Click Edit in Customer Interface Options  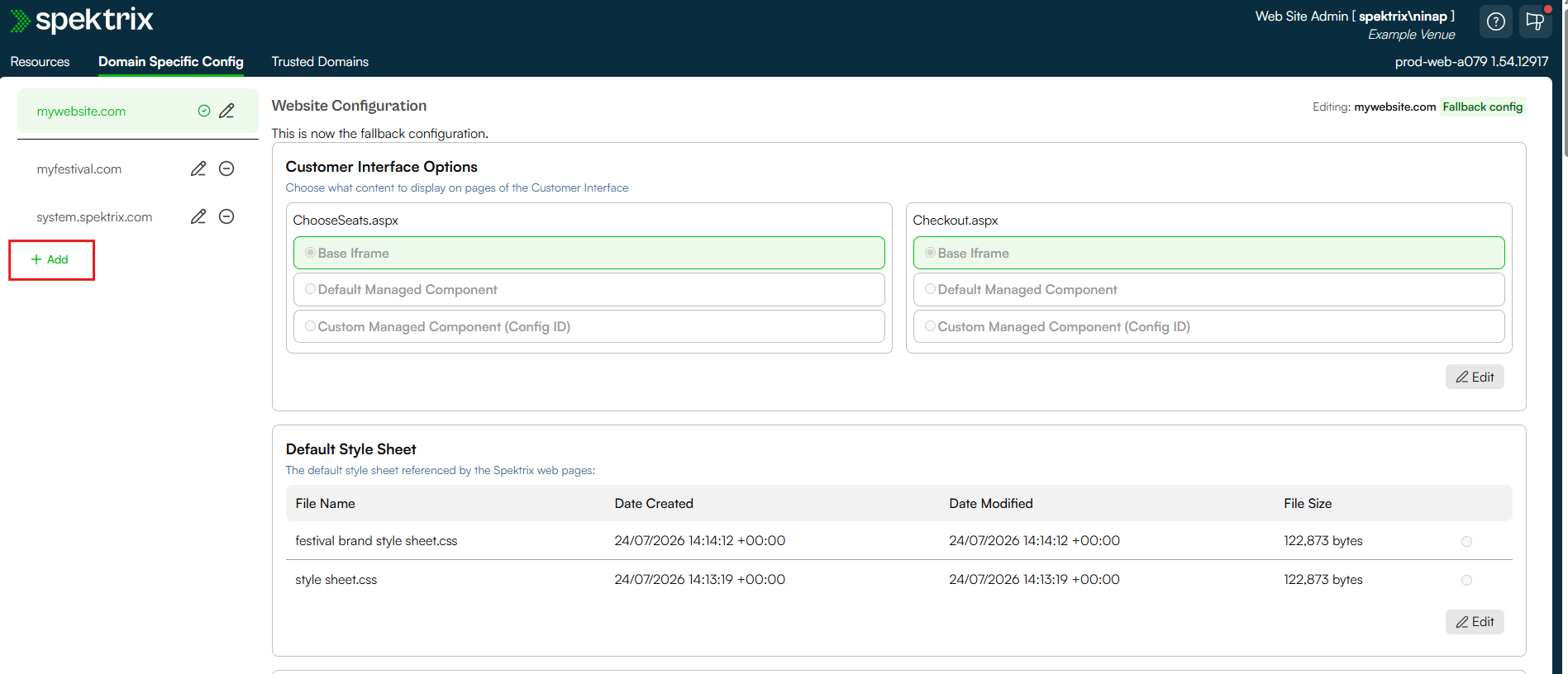tap(1475, 377)
